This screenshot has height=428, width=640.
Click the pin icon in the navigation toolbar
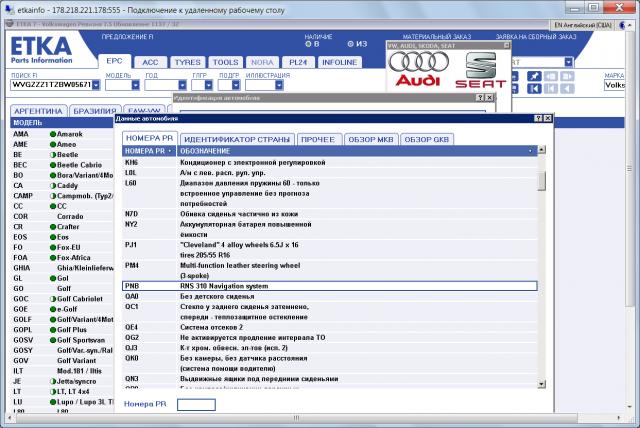coord(534,76)
